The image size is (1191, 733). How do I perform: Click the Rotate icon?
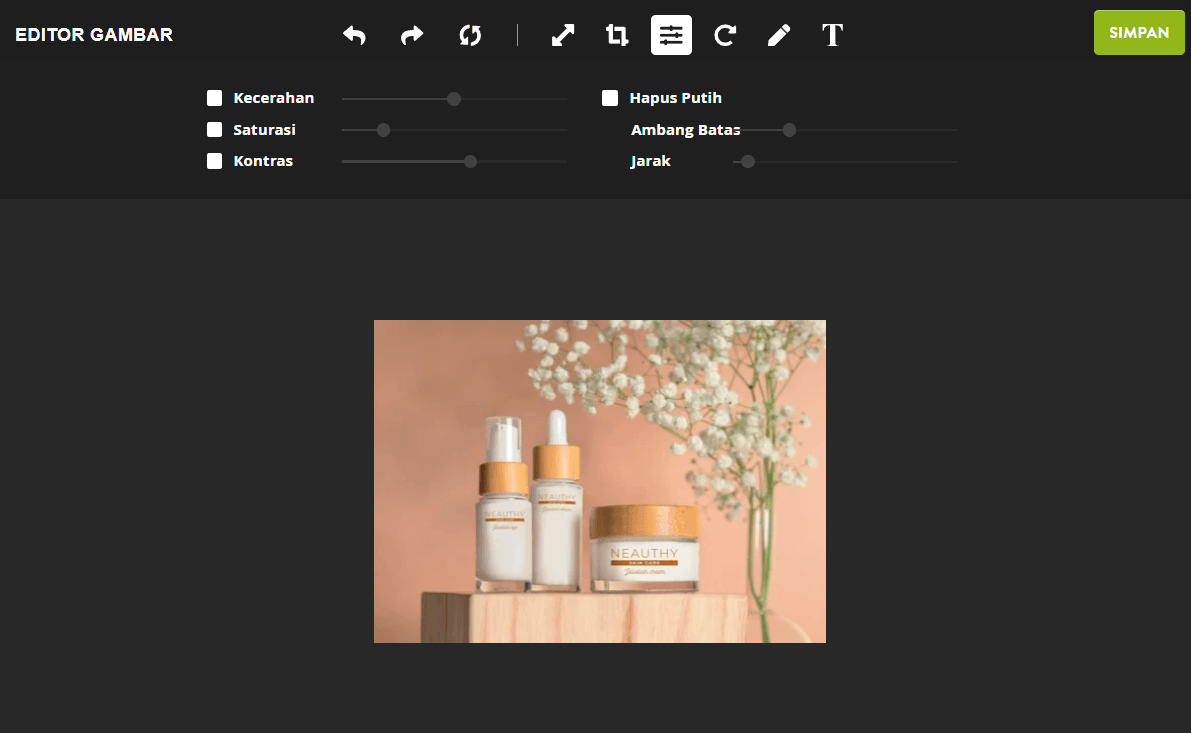[724, 34]
